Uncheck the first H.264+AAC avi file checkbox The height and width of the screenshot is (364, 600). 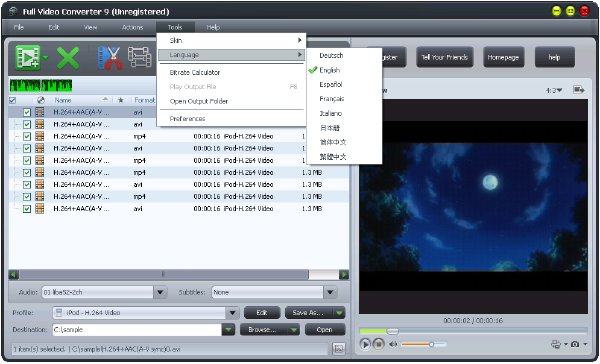[27, 112]
